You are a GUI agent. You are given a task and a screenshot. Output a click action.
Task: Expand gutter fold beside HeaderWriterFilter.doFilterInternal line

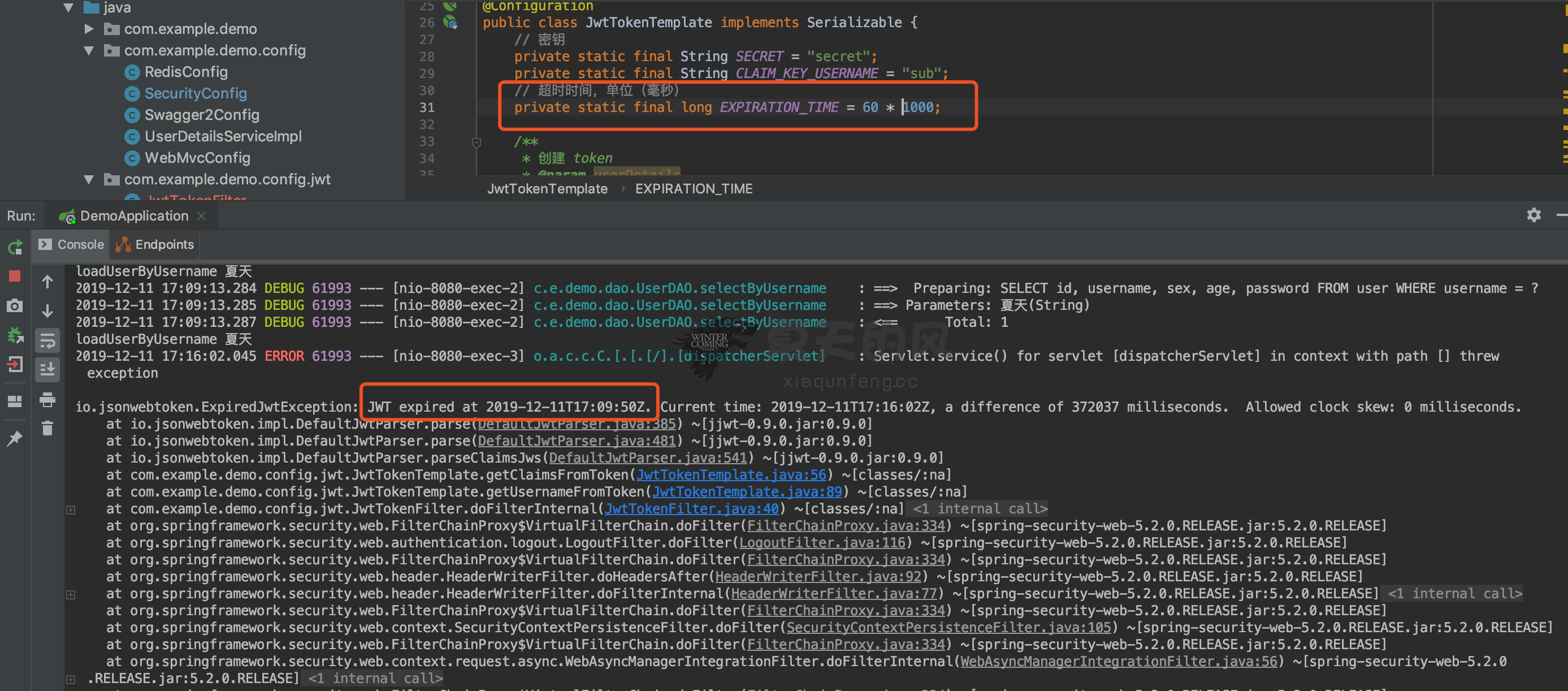click(x=71, y=595)
